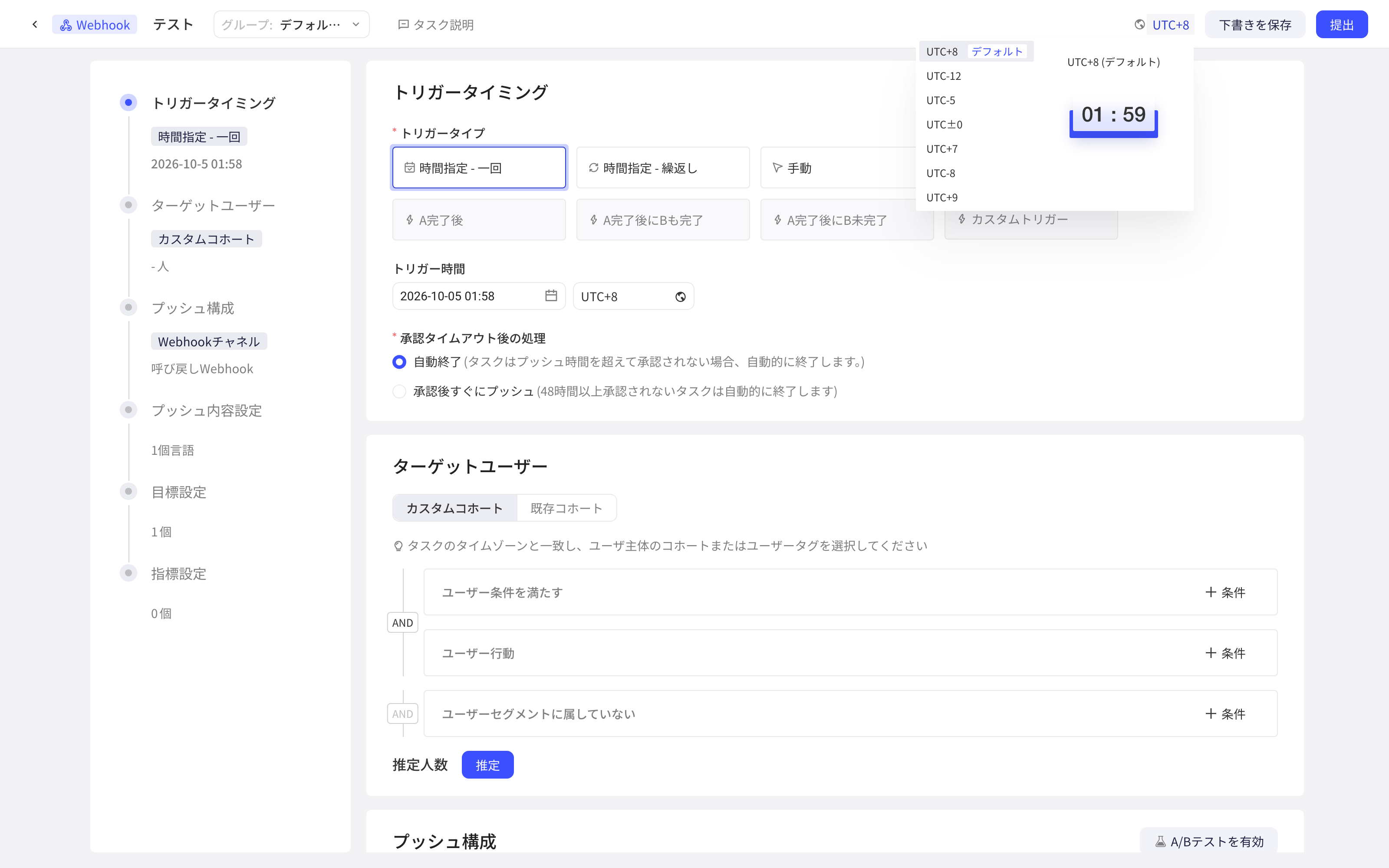Click the 下書きを保存 button

1255,25
